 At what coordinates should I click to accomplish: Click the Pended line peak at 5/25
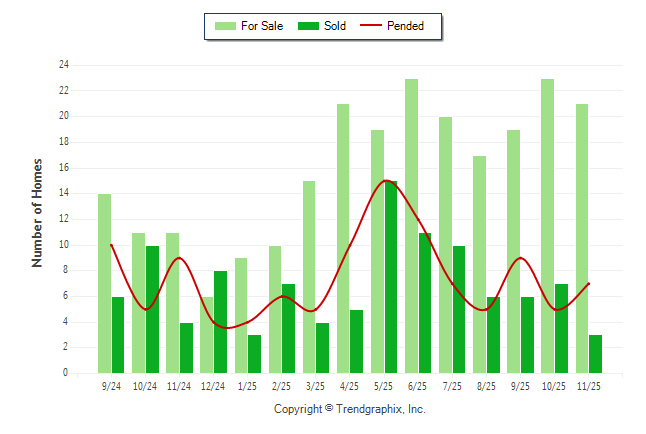[385, 181]
